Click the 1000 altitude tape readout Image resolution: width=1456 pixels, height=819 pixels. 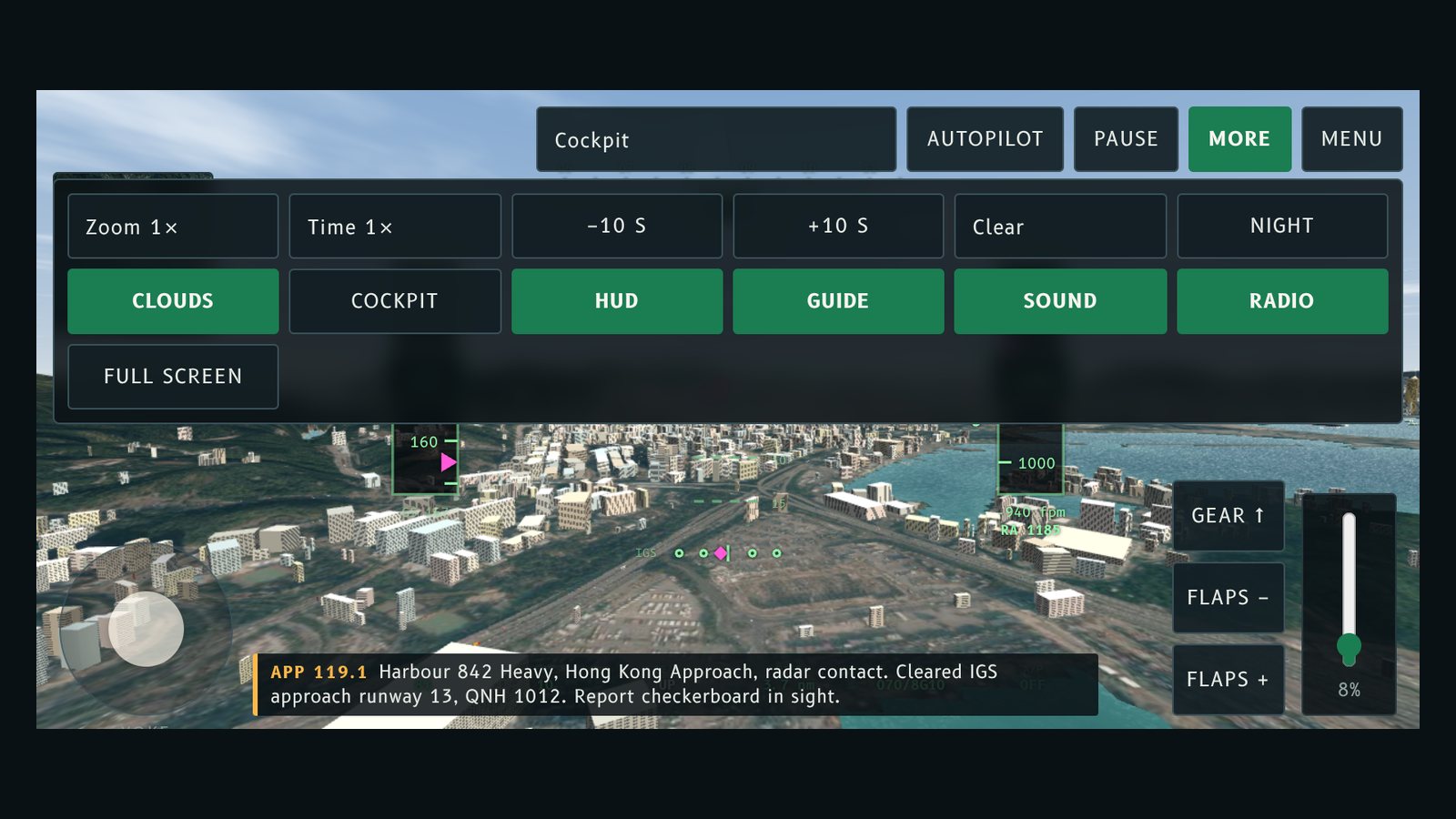pos(1036,463)
